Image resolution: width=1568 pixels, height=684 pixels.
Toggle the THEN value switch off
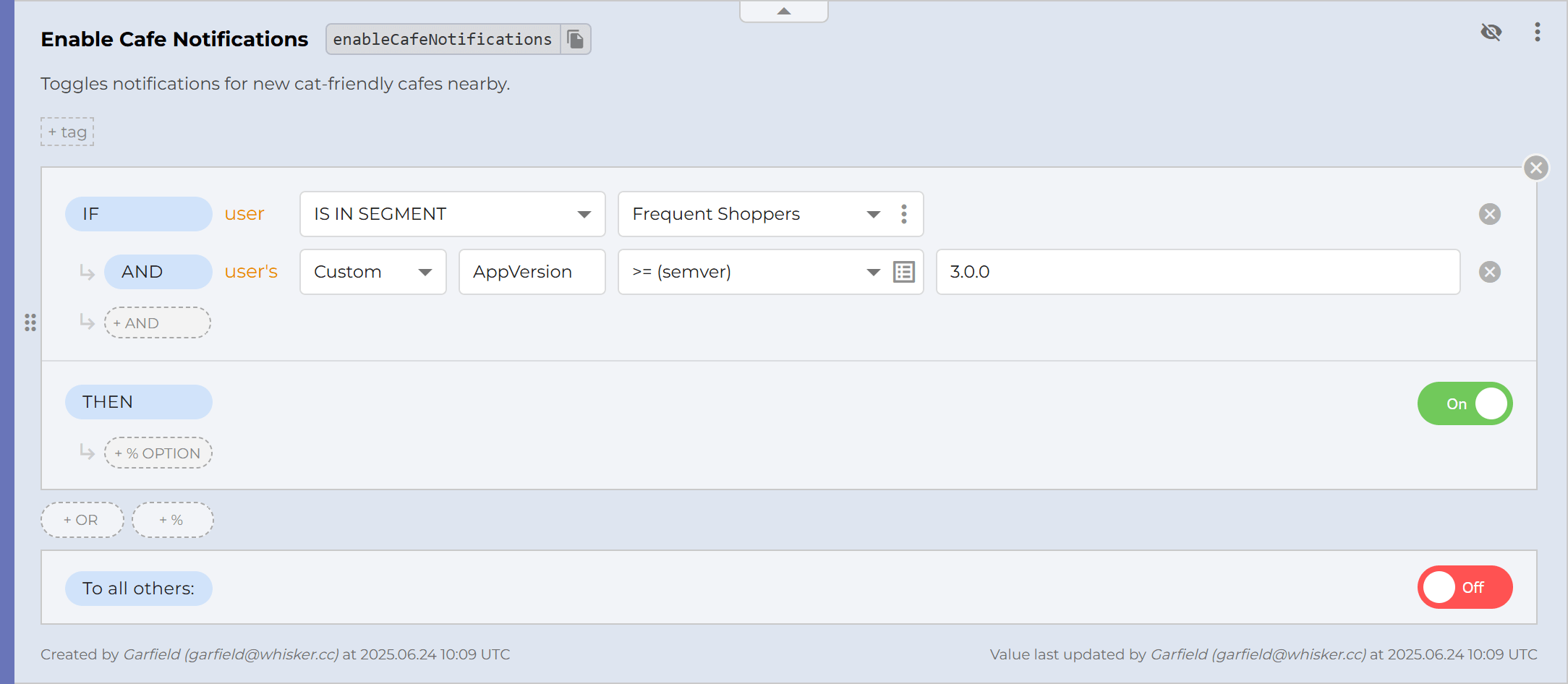(1465, 403)
